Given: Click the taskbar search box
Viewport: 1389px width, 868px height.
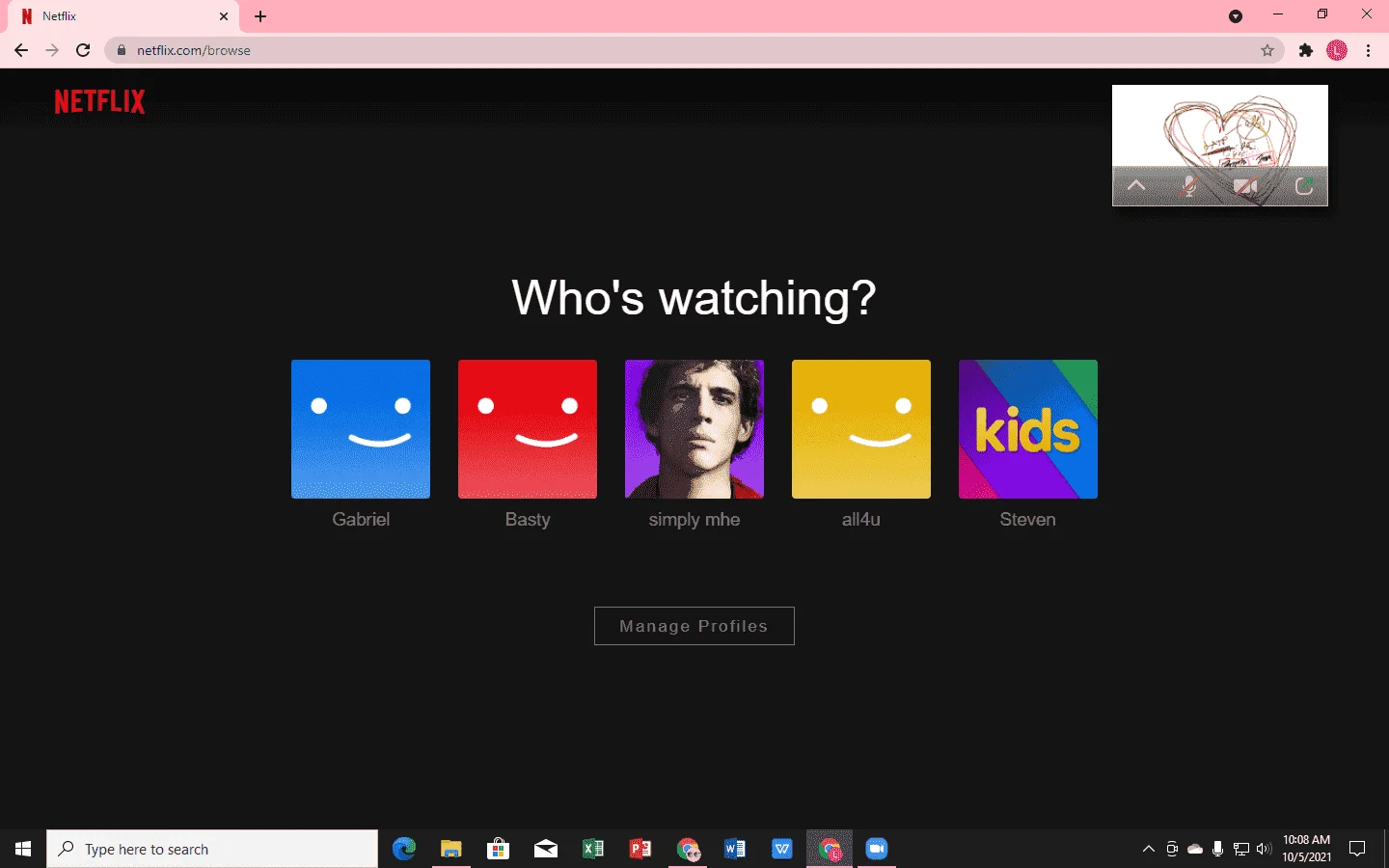Looking at the screenshot, I should pos(212,849).
